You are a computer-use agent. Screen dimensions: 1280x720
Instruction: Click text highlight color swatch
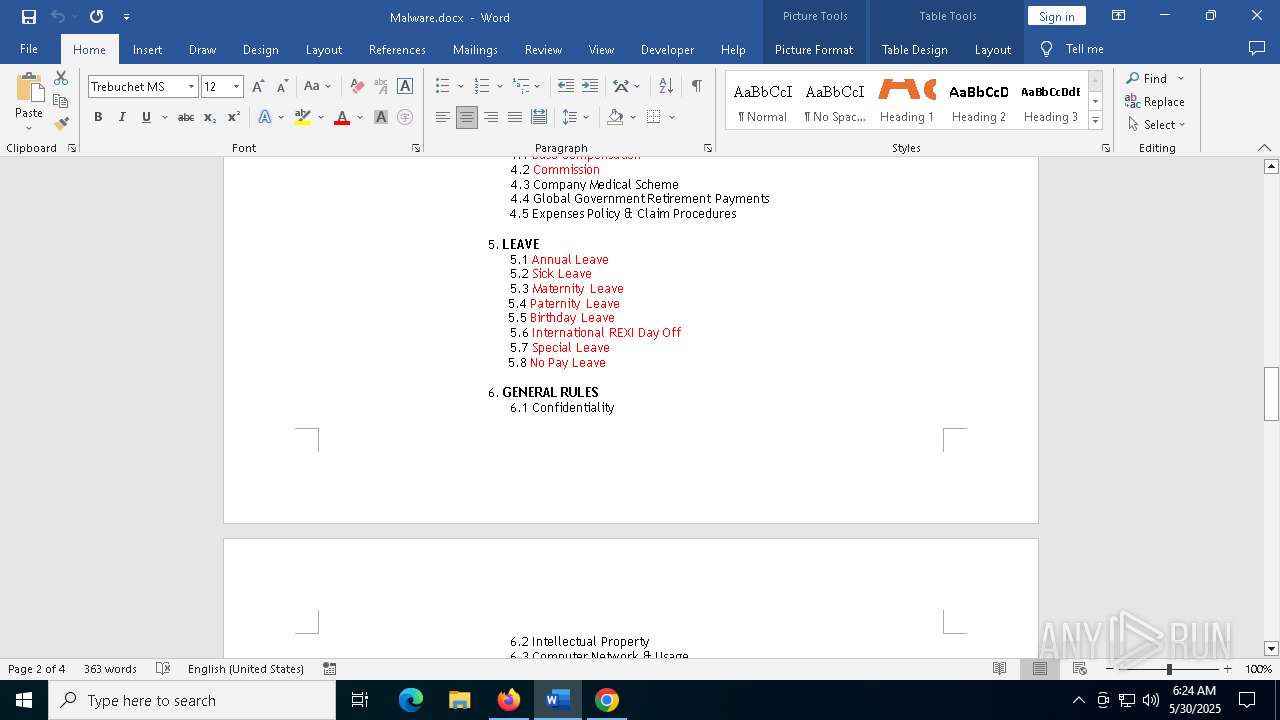click(x=303, y=117)
